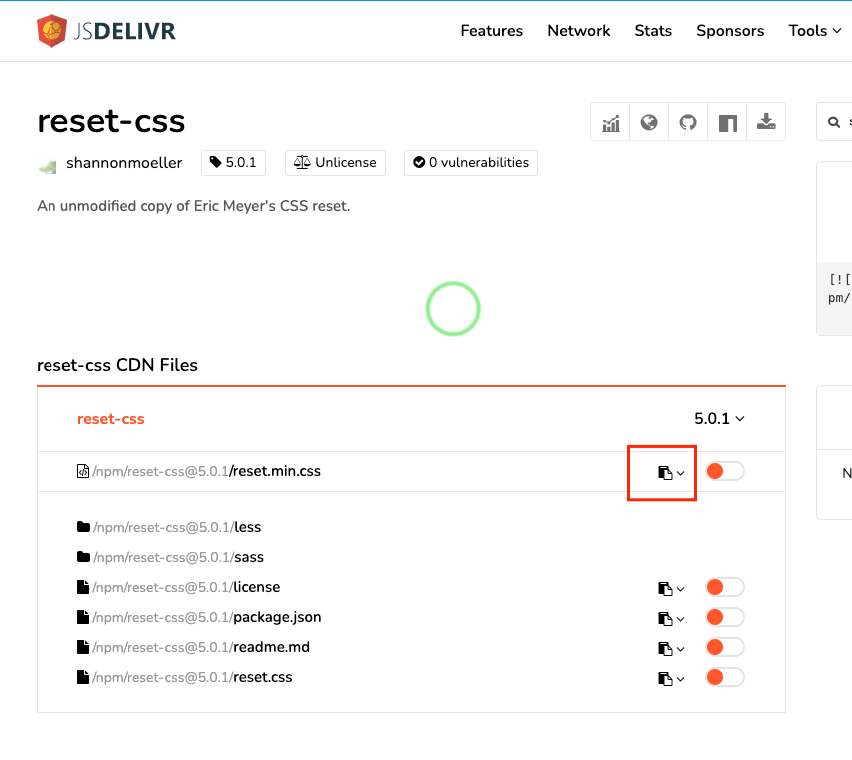Viewport: 852px width, 760px height.
Task: Open the sass folder link
Action: (178, 557)
